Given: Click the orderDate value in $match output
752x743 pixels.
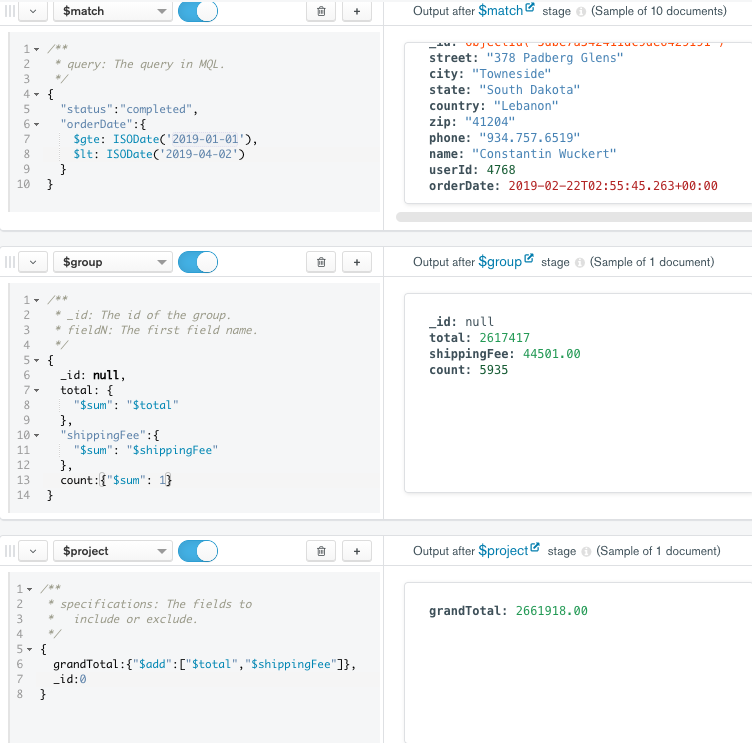Looking at the screenshot, I should (x=613, y=186).
